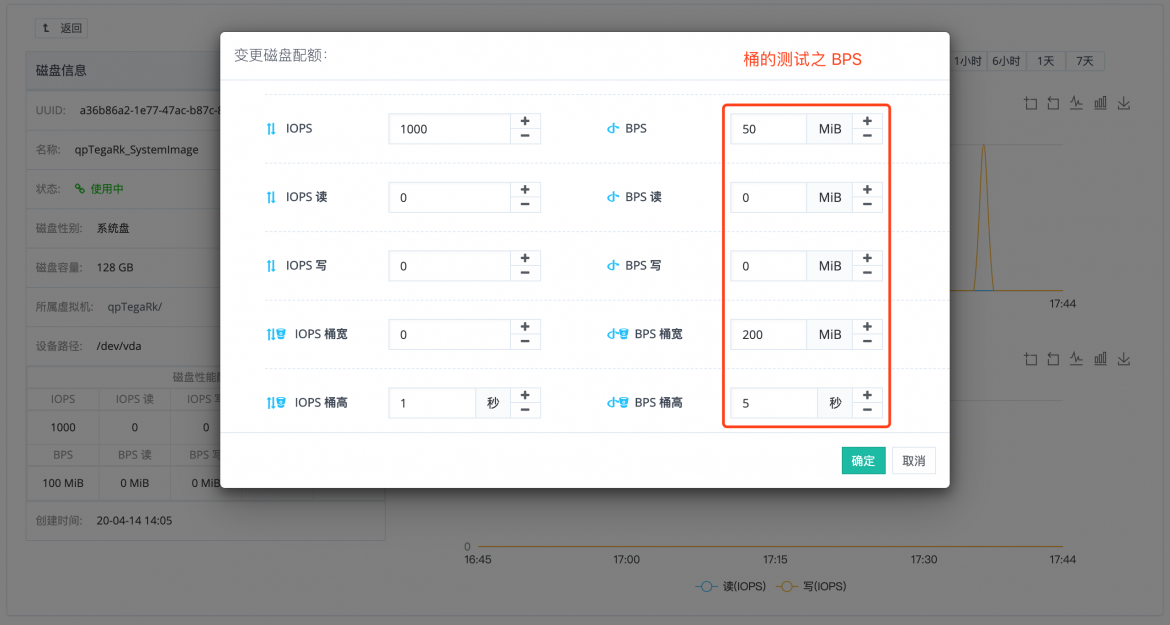Switch upper chart to bar chart icon
This screenshot has height=625, width=1170.
(1100, 103)
